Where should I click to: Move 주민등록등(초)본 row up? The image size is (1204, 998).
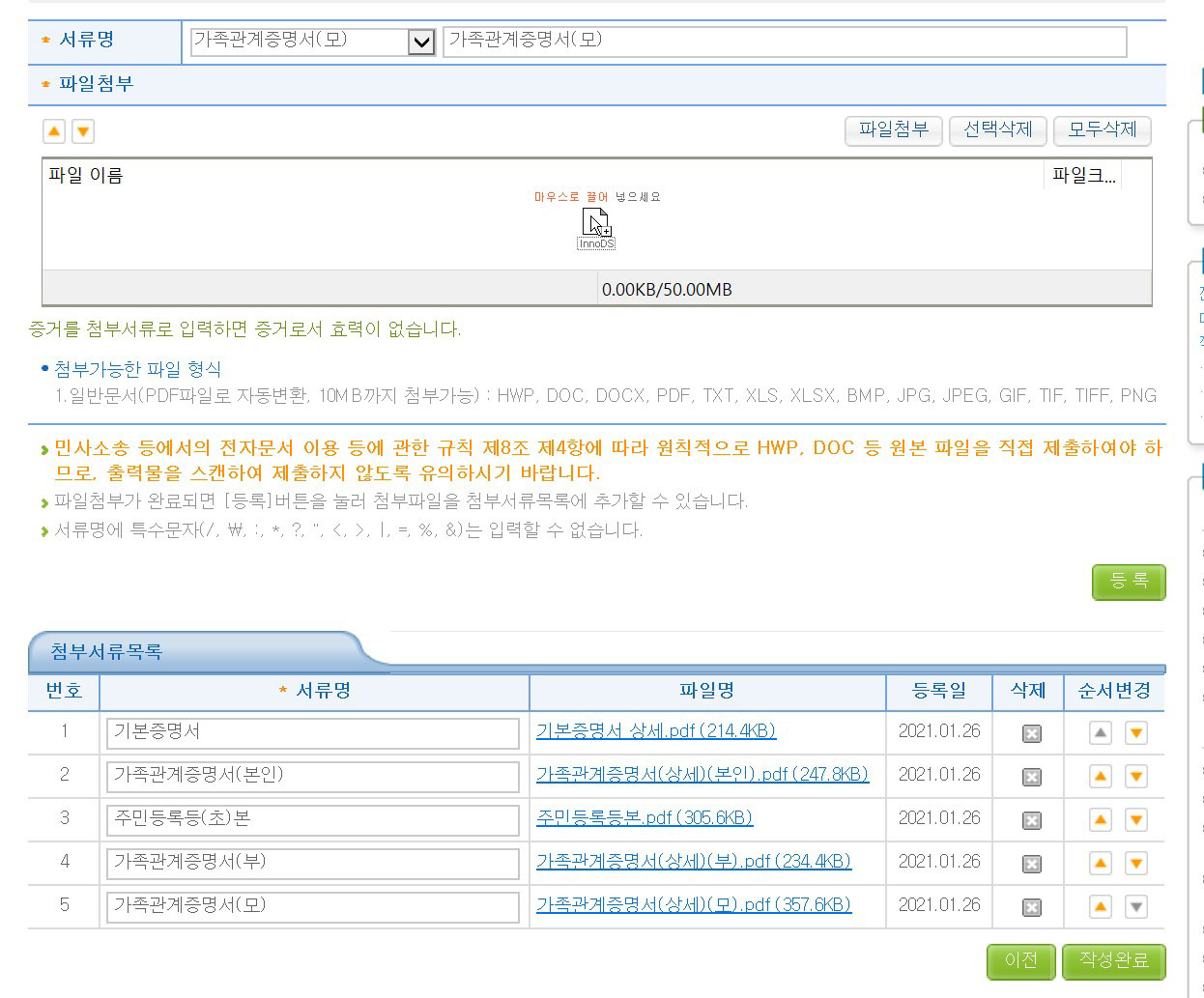click(1101, 819)
